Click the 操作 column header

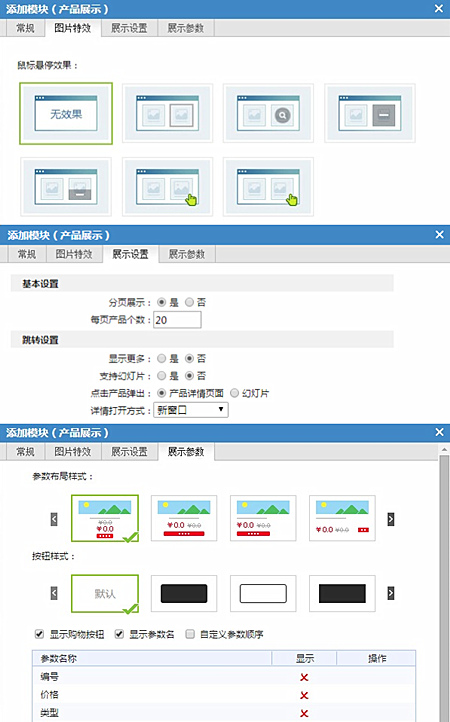(376, 658)
